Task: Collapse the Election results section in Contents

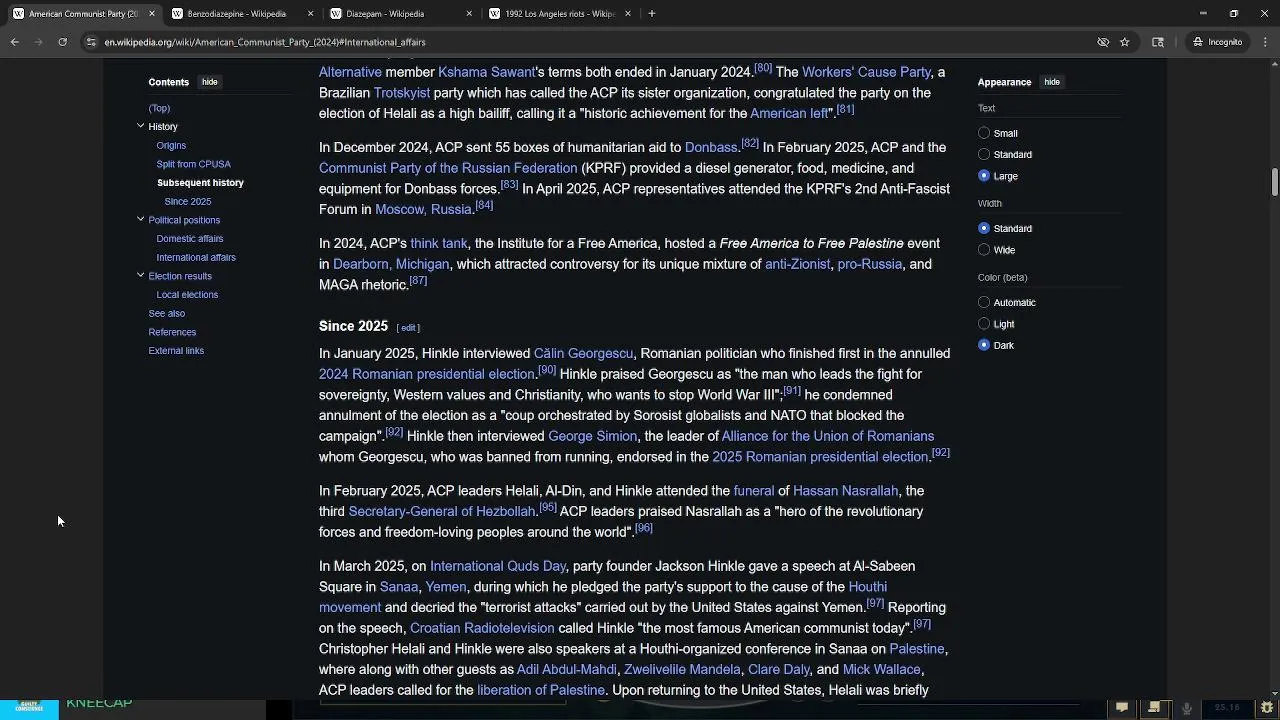Action: click(141, 275)
